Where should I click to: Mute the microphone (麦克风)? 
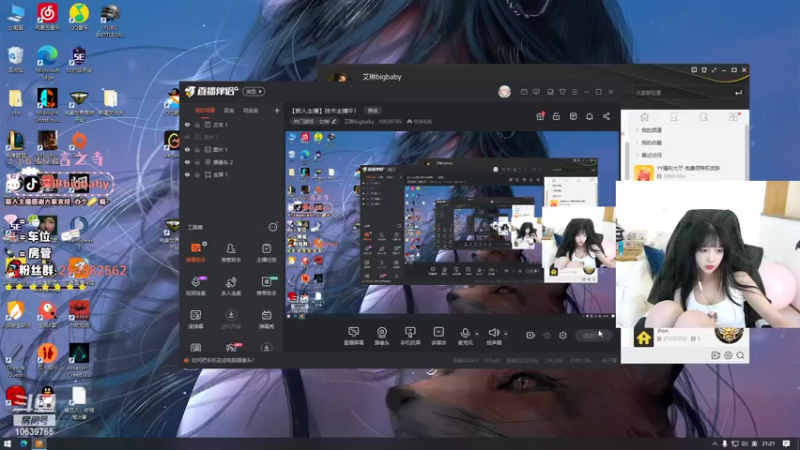click(465, 336)
